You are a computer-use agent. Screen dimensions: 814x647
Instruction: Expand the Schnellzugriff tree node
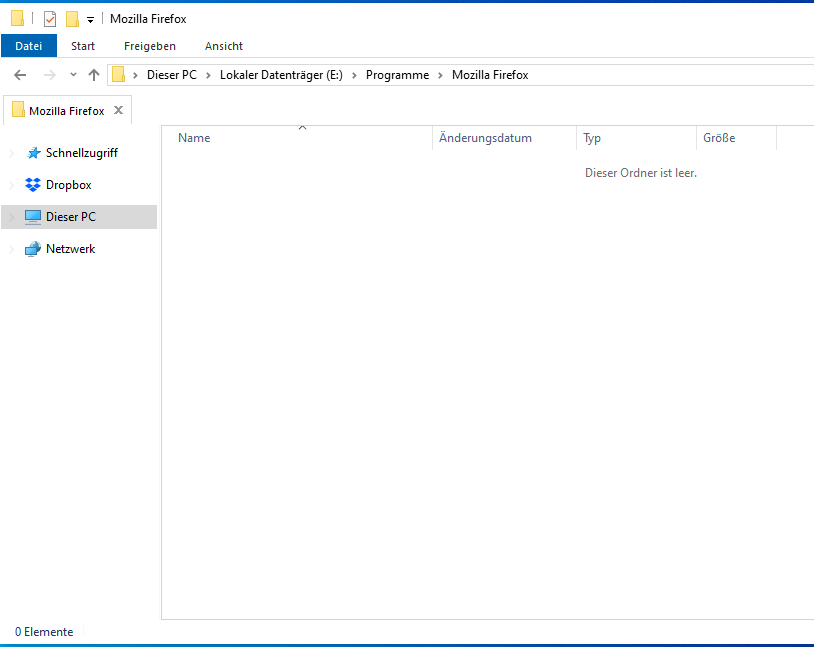11,153
